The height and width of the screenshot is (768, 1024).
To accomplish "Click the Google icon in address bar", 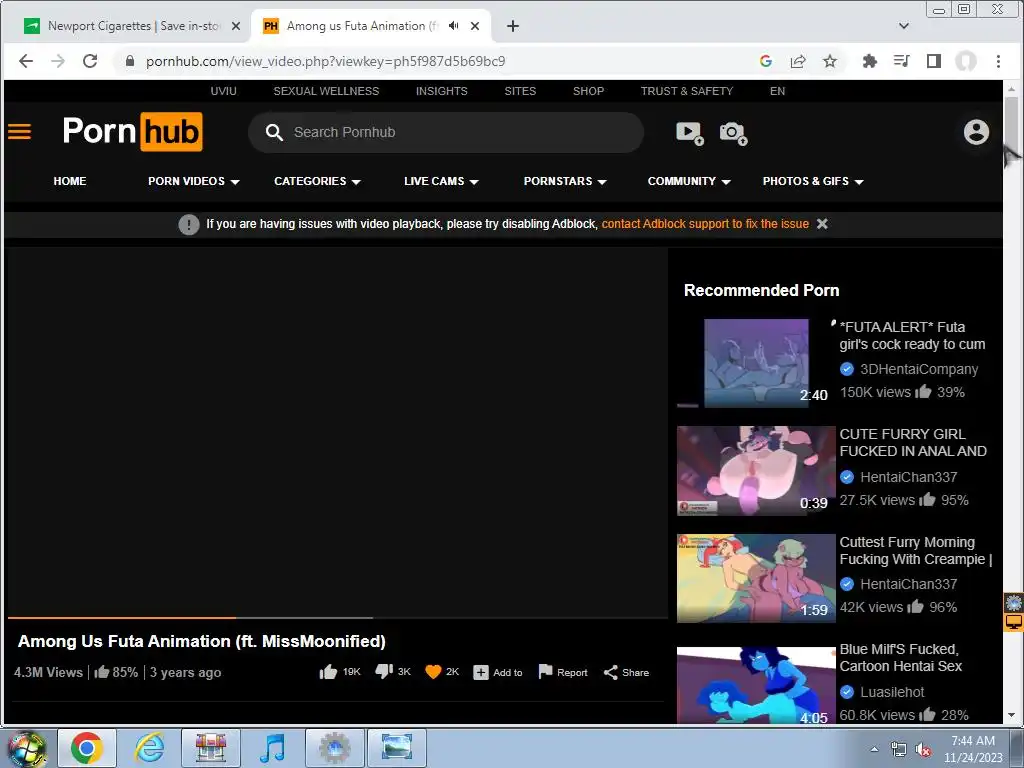I will tap(766, 61).
